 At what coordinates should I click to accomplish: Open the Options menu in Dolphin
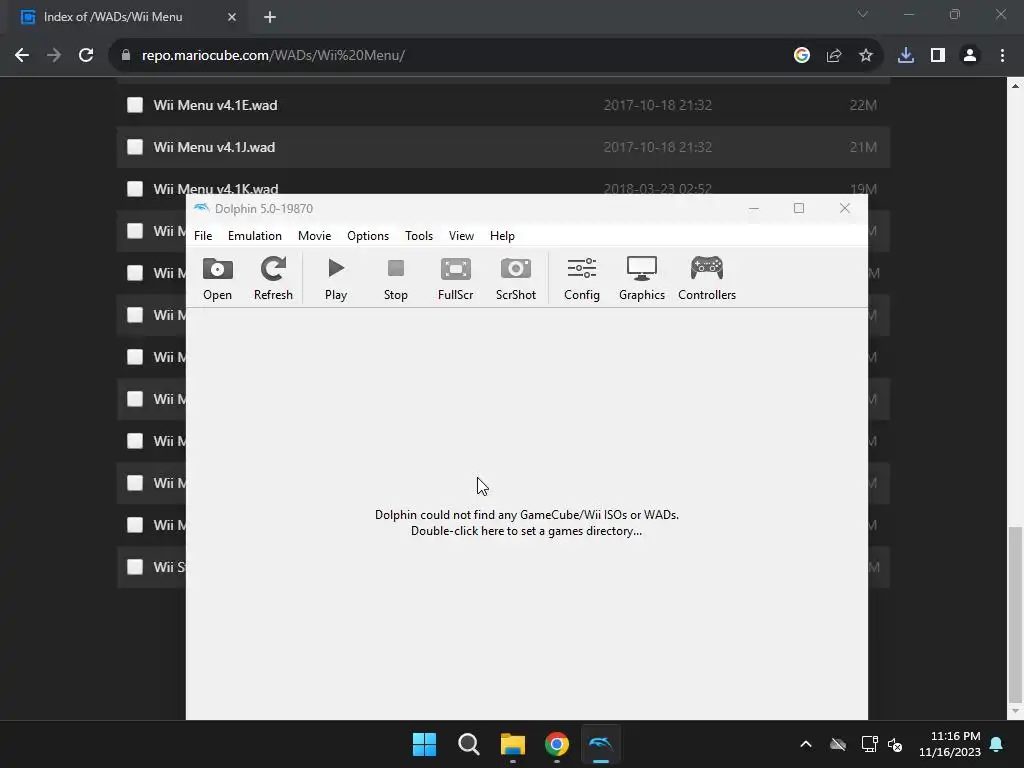pyautogui.click(x=368, y=236)
